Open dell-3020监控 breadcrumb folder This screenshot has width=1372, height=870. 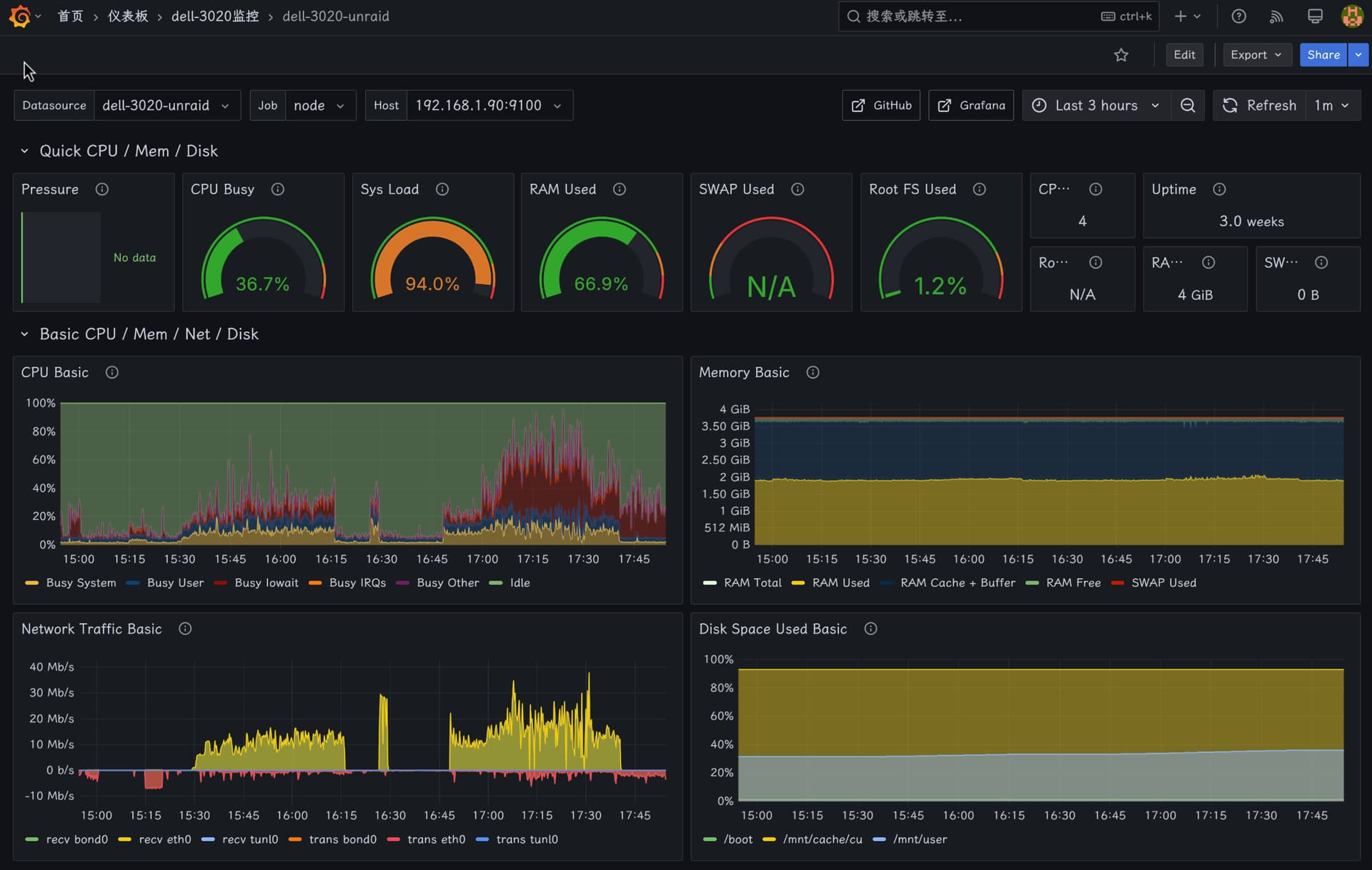[x=215, y=16]
